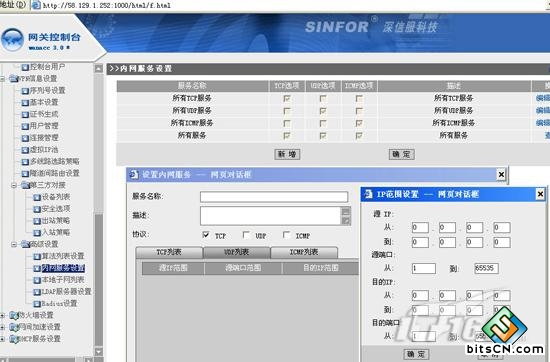Toggle ICMP选项 checkbox in 所有服务 row
550x362 pixels.
point(359,136)
